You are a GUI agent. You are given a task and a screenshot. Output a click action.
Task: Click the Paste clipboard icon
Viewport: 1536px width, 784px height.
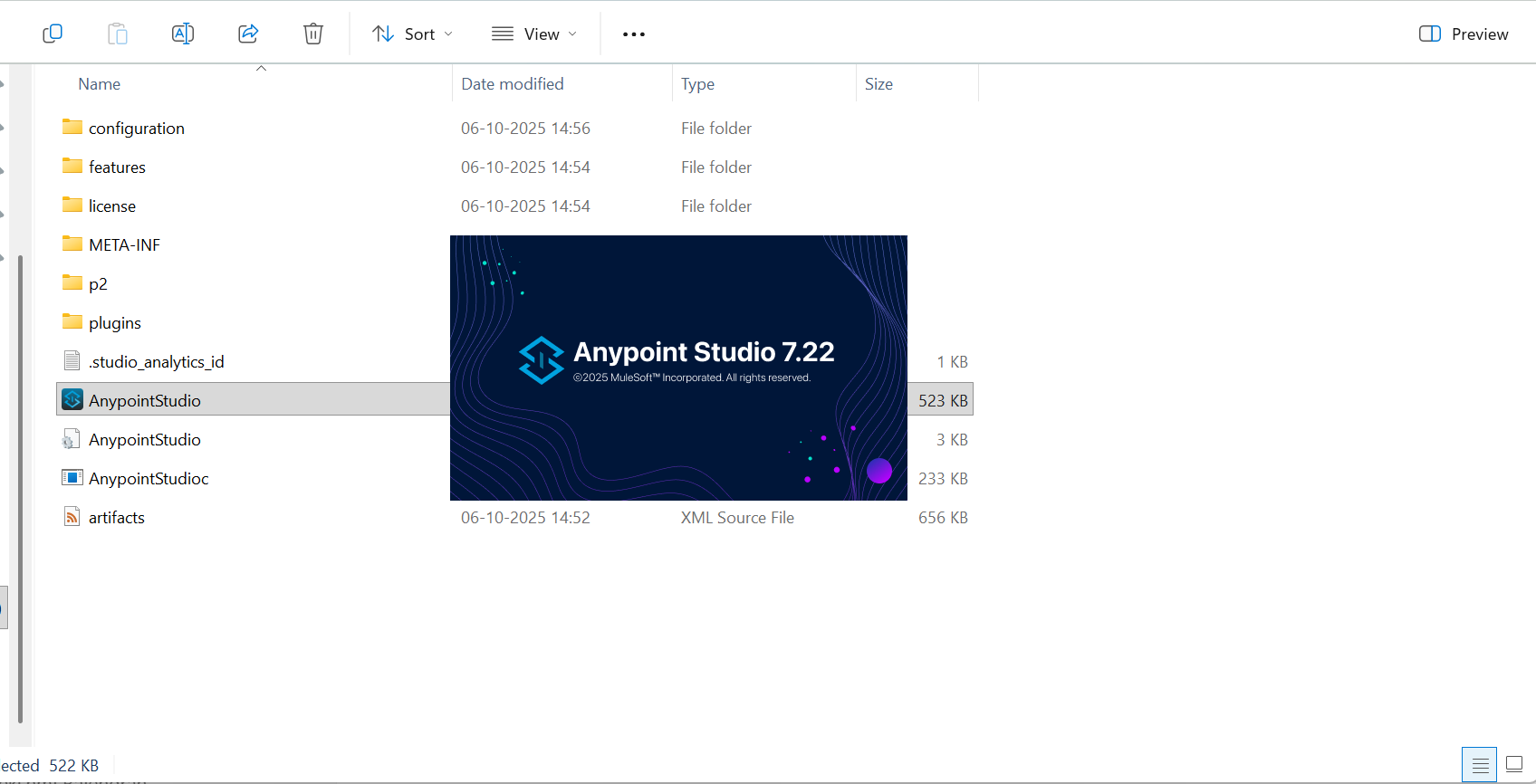point(118,34)
